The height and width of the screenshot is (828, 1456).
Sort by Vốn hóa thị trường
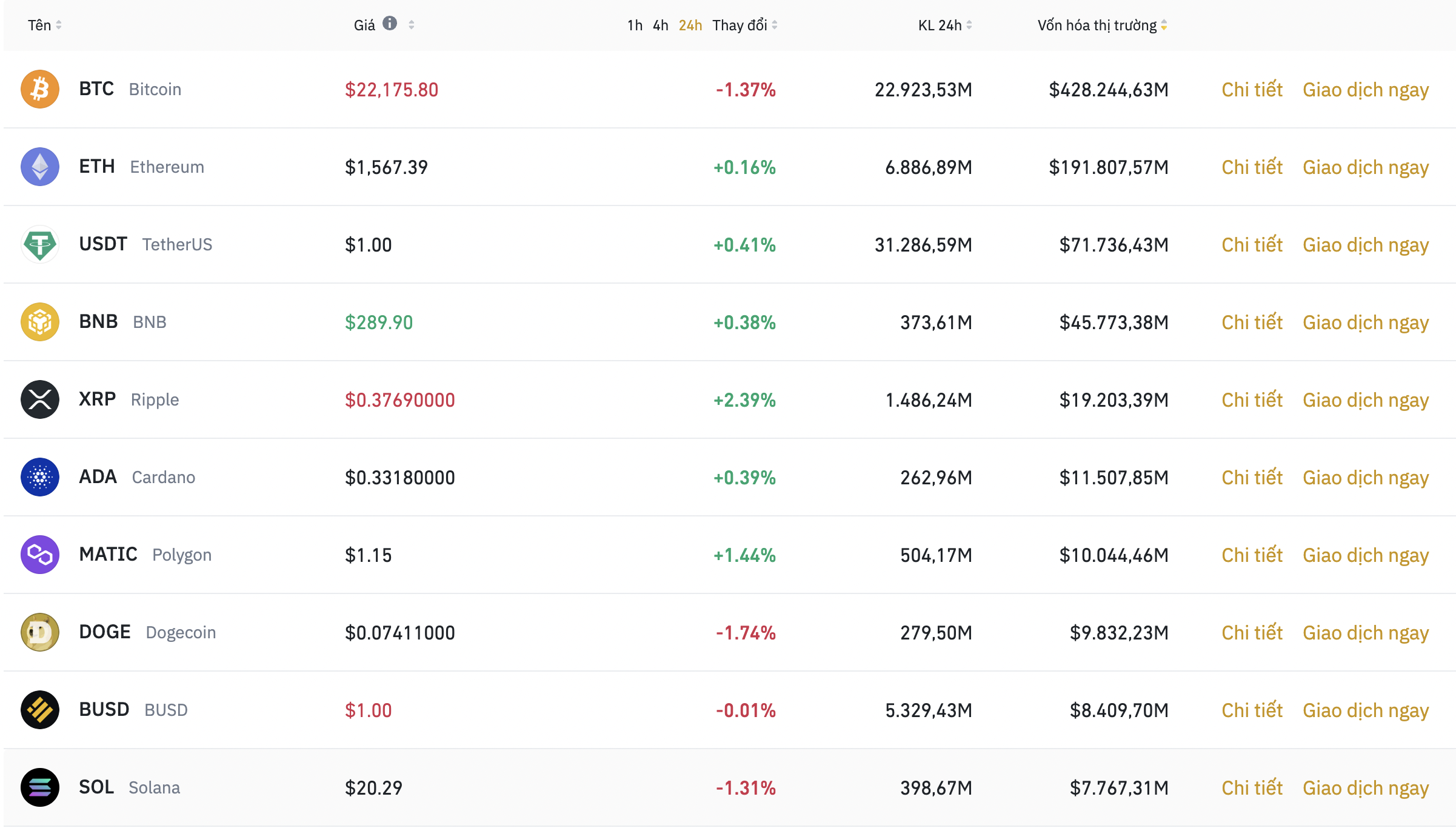1103,25
